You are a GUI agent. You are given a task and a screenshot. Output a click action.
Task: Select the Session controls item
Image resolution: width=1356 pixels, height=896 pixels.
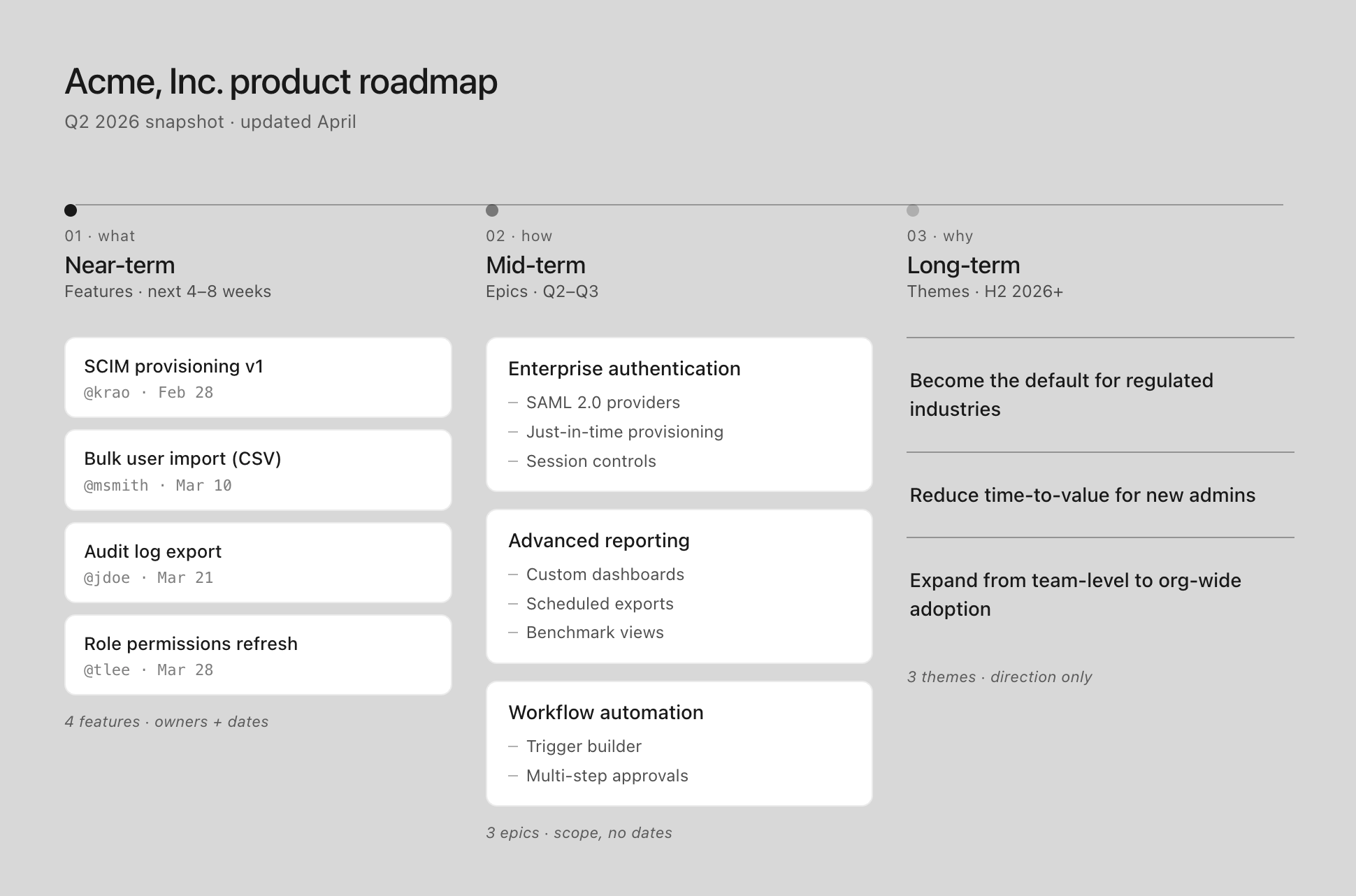pos(591,461)
